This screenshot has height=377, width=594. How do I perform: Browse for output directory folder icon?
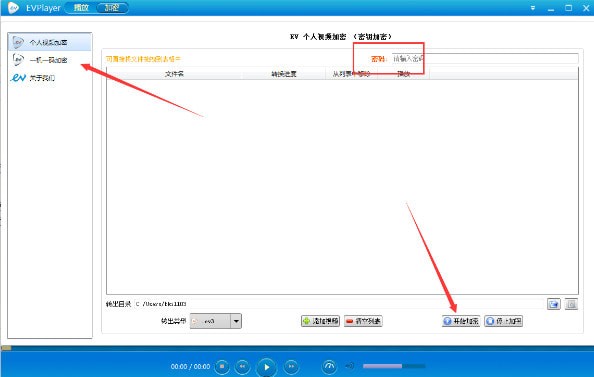(x=554, y=304)
